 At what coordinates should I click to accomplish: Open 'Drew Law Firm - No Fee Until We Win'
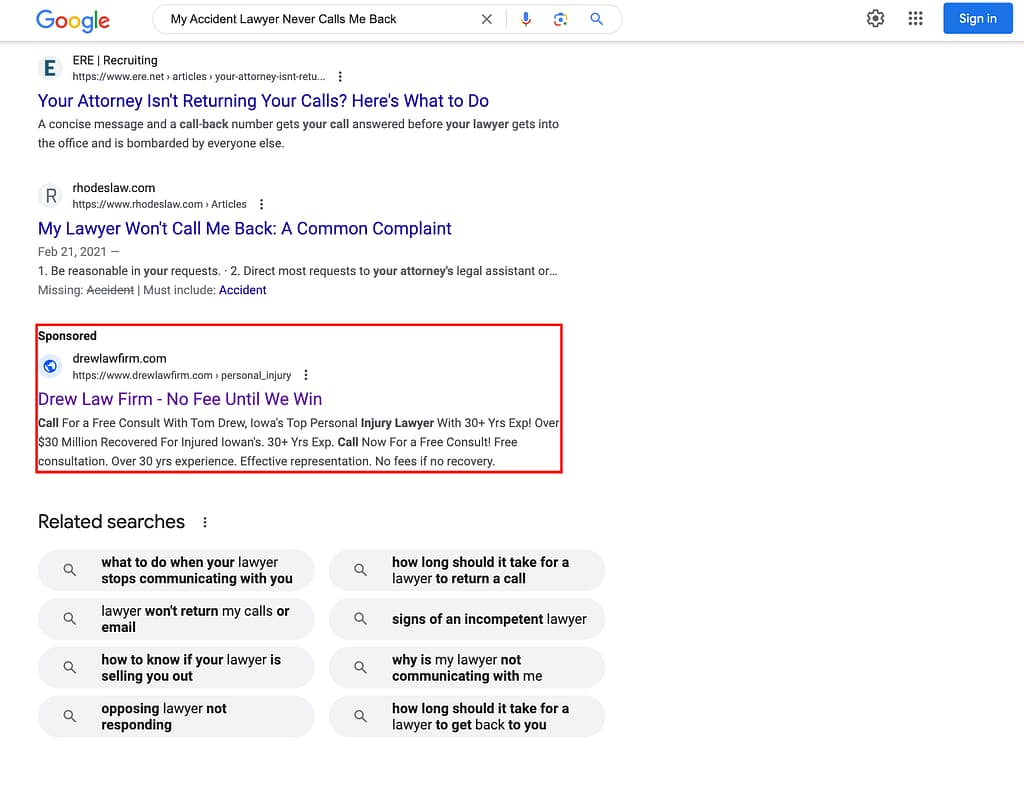click(180, 399)
